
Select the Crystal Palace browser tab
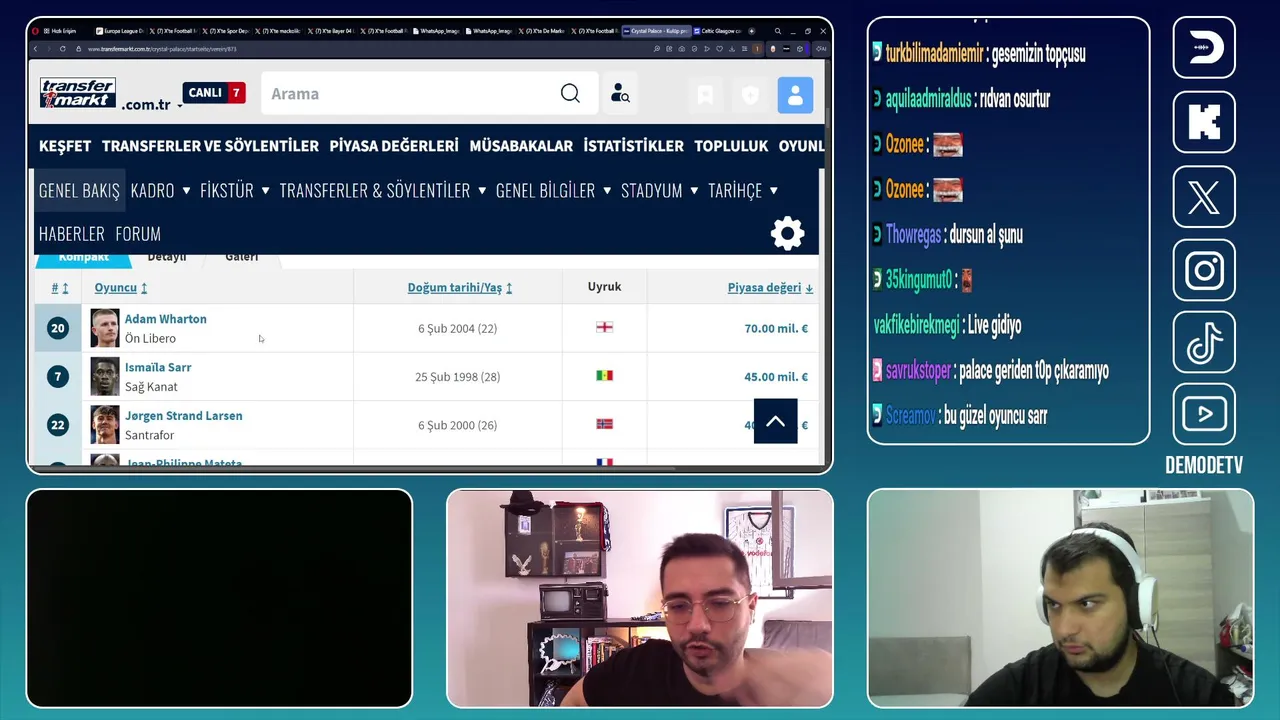655,31
